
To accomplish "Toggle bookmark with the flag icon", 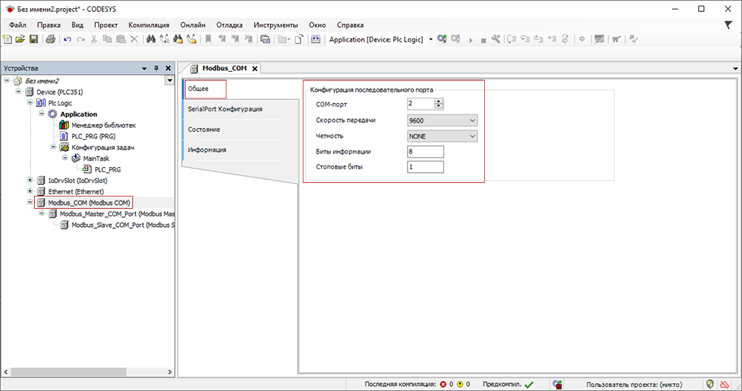I will point(208,39).
